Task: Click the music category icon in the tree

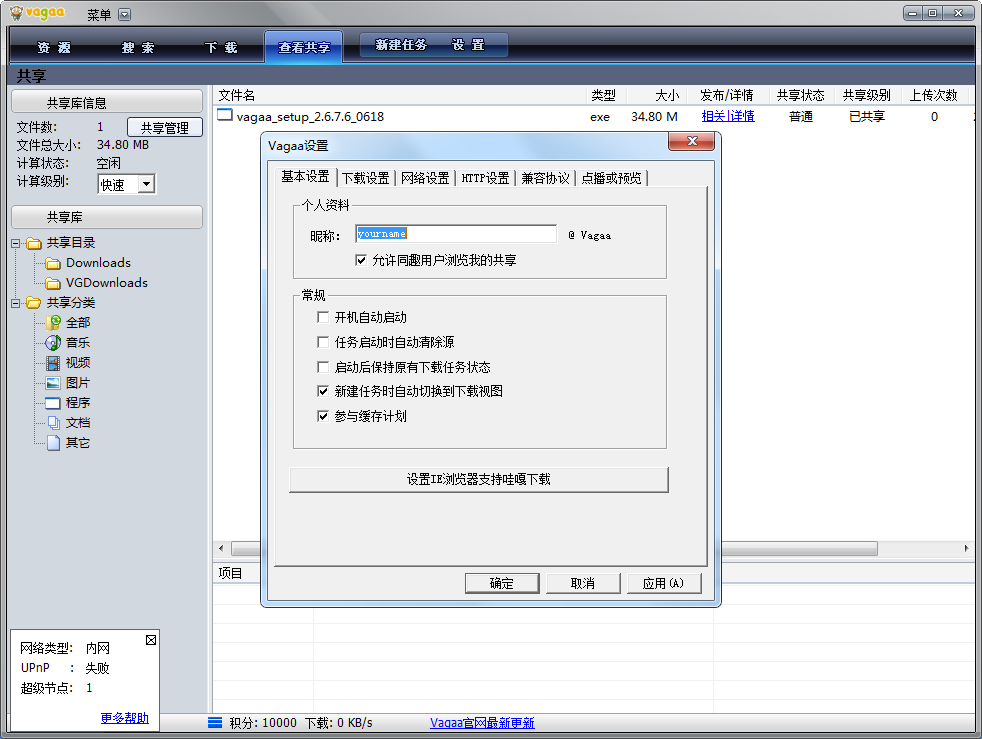Action: click(53, 343)
